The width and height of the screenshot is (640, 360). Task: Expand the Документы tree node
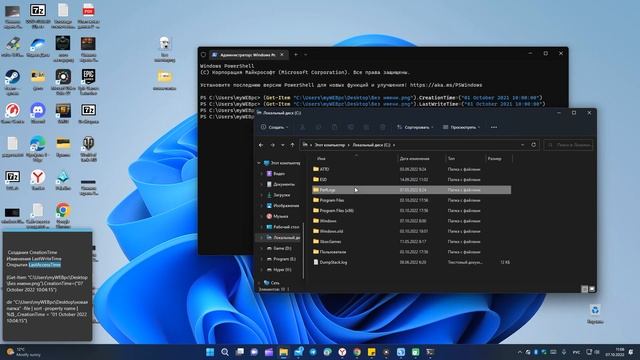click(x=262, y=184)
